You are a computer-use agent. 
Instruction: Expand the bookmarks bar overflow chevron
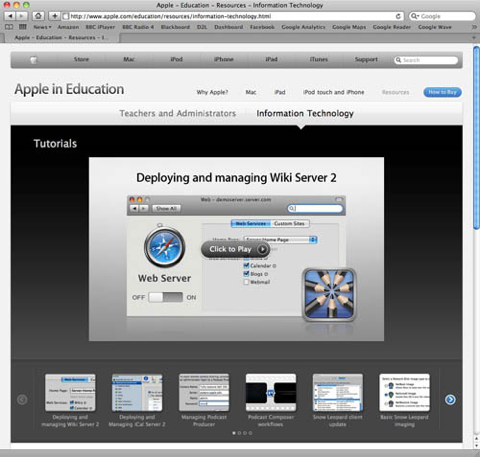pyautogui.click(x=474, y=27)
